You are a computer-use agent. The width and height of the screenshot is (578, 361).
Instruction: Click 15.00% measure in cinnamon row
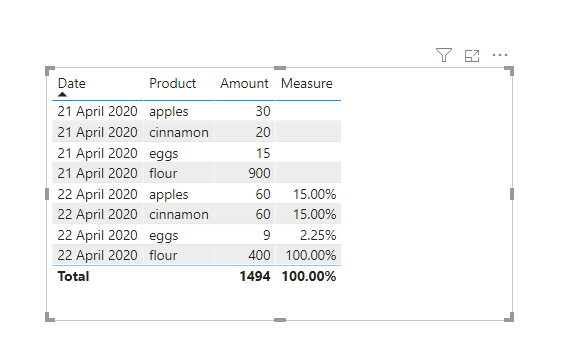coord(314,214)
